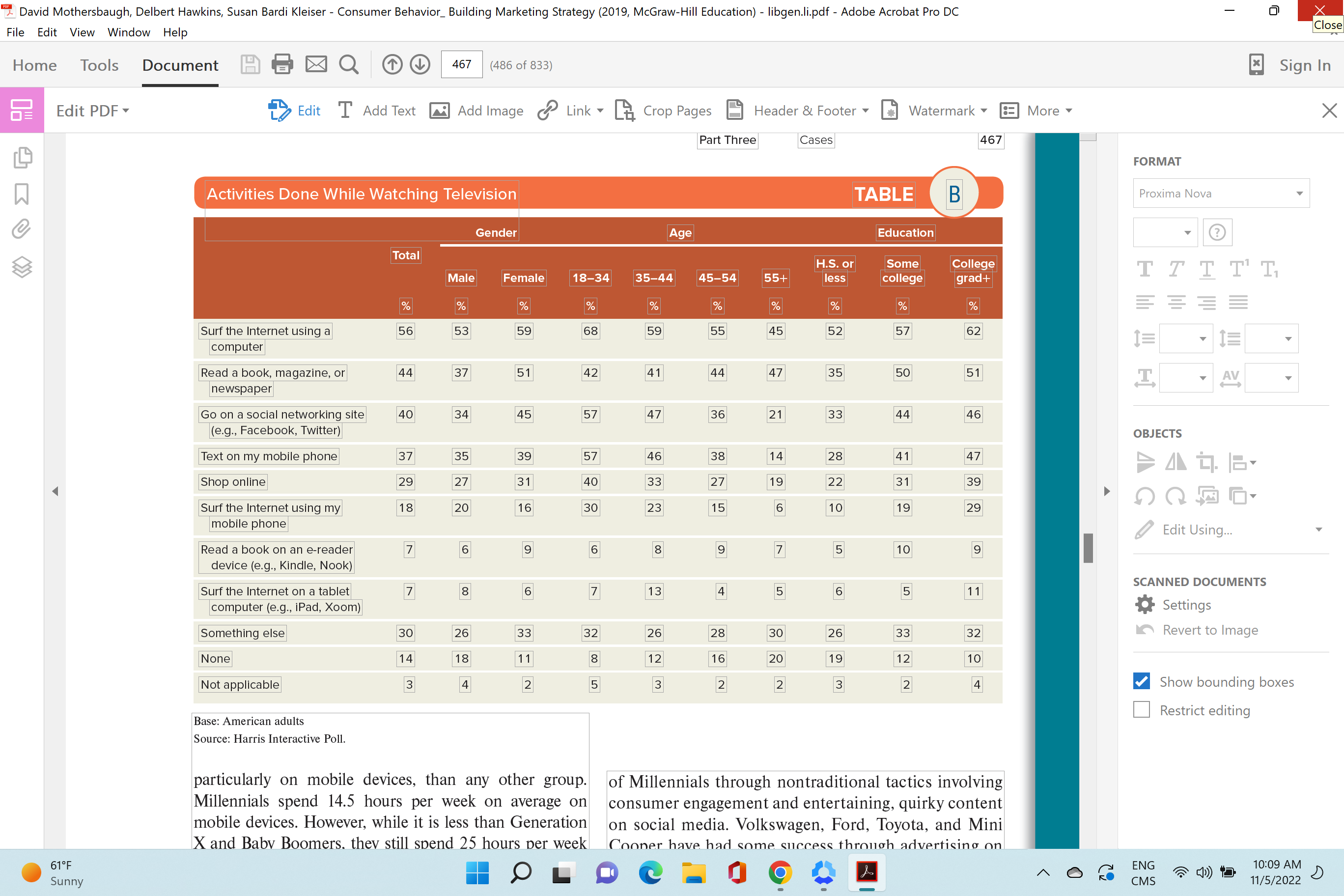Switch to the Home tab
The height and width of the screenshot is (896, 1344).
[x=35, y=65]
